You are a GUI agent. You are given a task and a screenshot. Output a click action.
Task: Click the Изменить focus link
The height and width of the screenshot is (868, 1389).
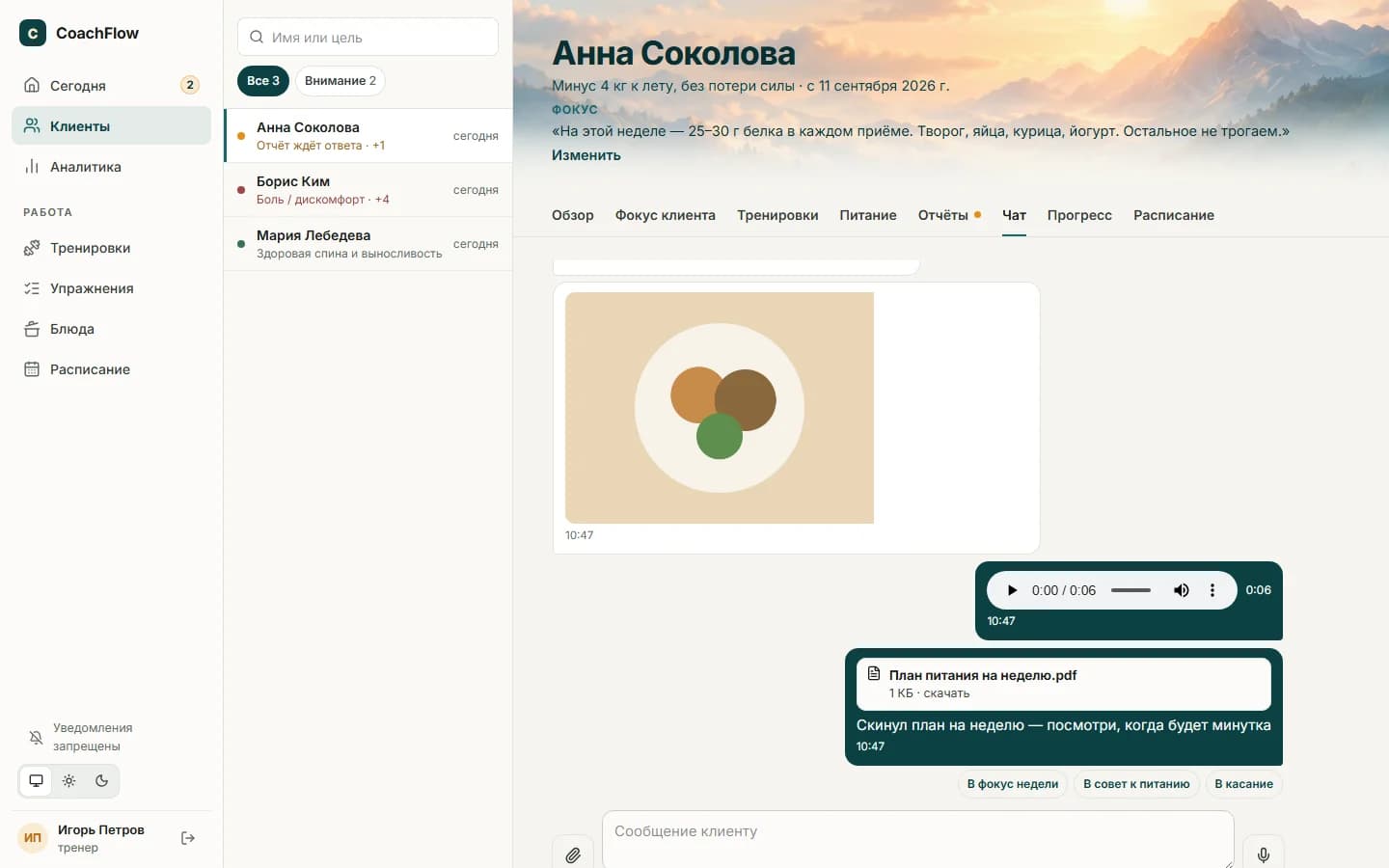tap(586, 155)
